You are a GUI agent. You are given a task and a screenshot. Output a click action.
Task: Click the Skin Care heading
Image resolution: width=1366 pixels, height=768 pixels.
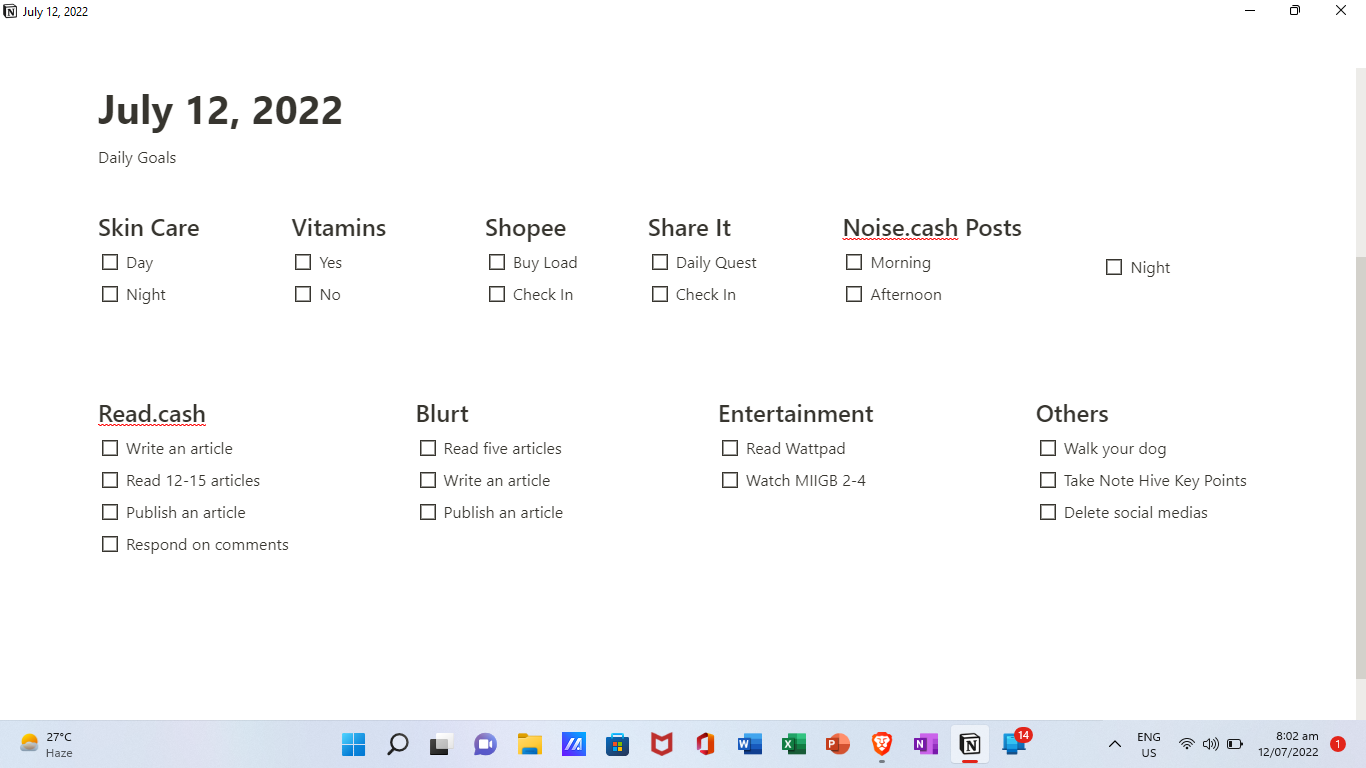149,228
